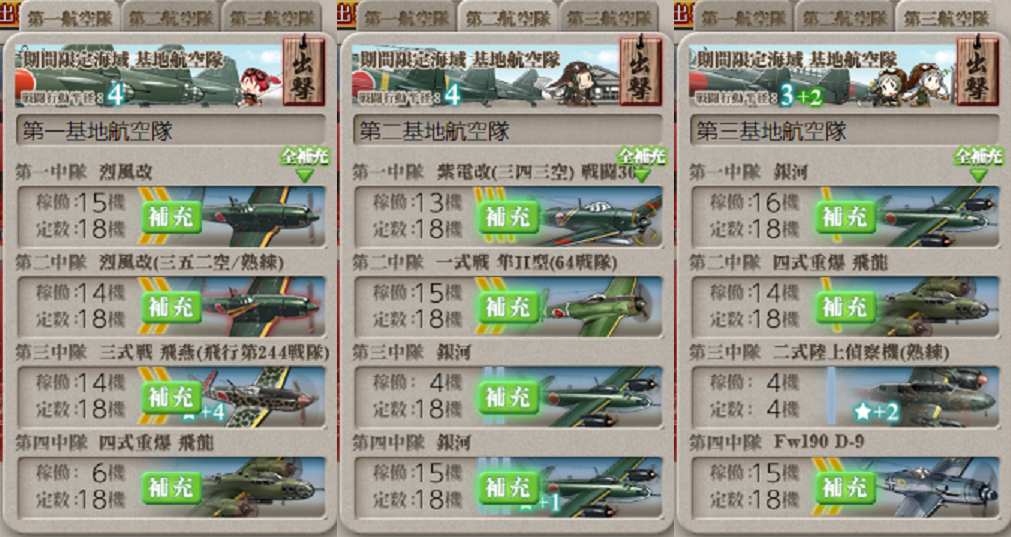Click 補充 for 銀河 squadron with 4 planes
This screenshot has width=1011, height=537.
508,397
